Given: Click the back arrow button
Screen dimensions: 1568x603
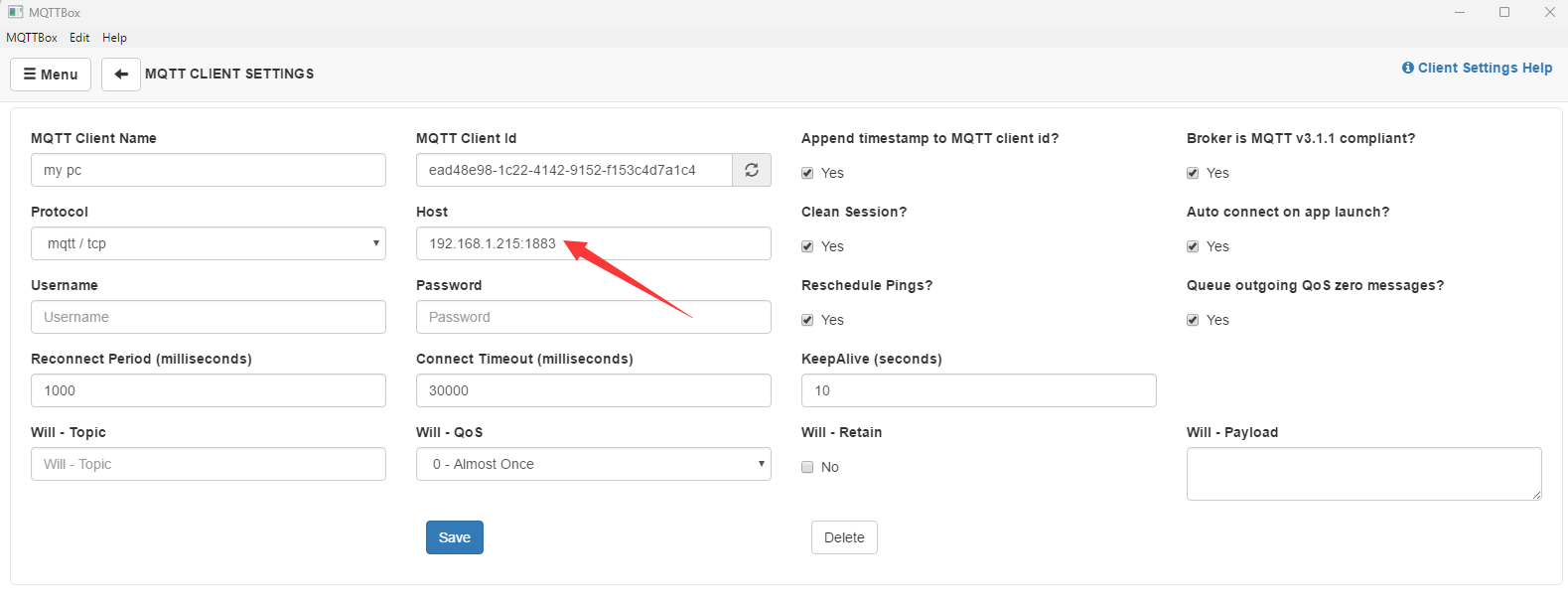Looking at the screenshot, I should click(121, 75).
